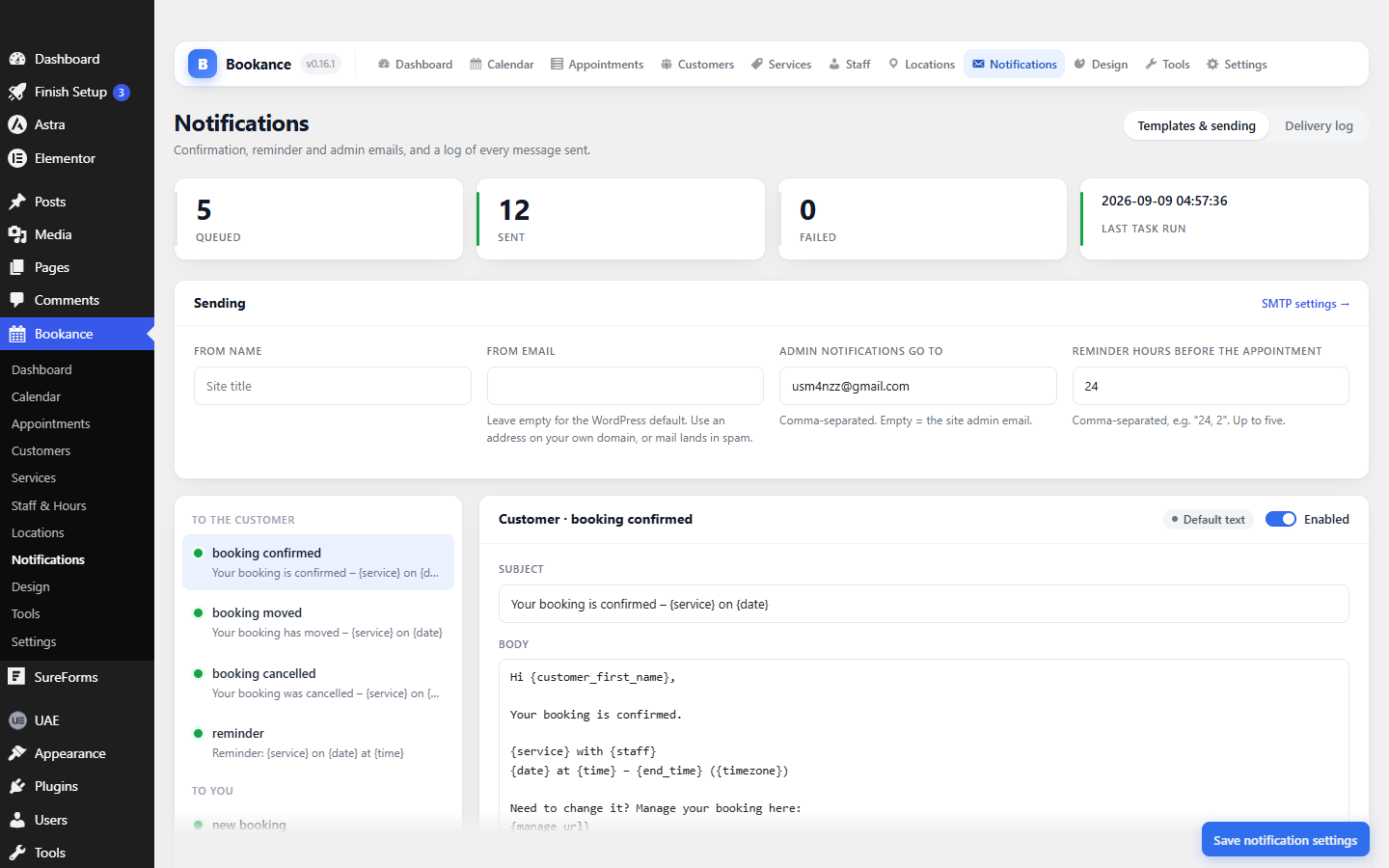The width and height of the screenshot is (1389, 868).
Task: Open Dashboard in the Bookance top nav
Action: [415, 64]
